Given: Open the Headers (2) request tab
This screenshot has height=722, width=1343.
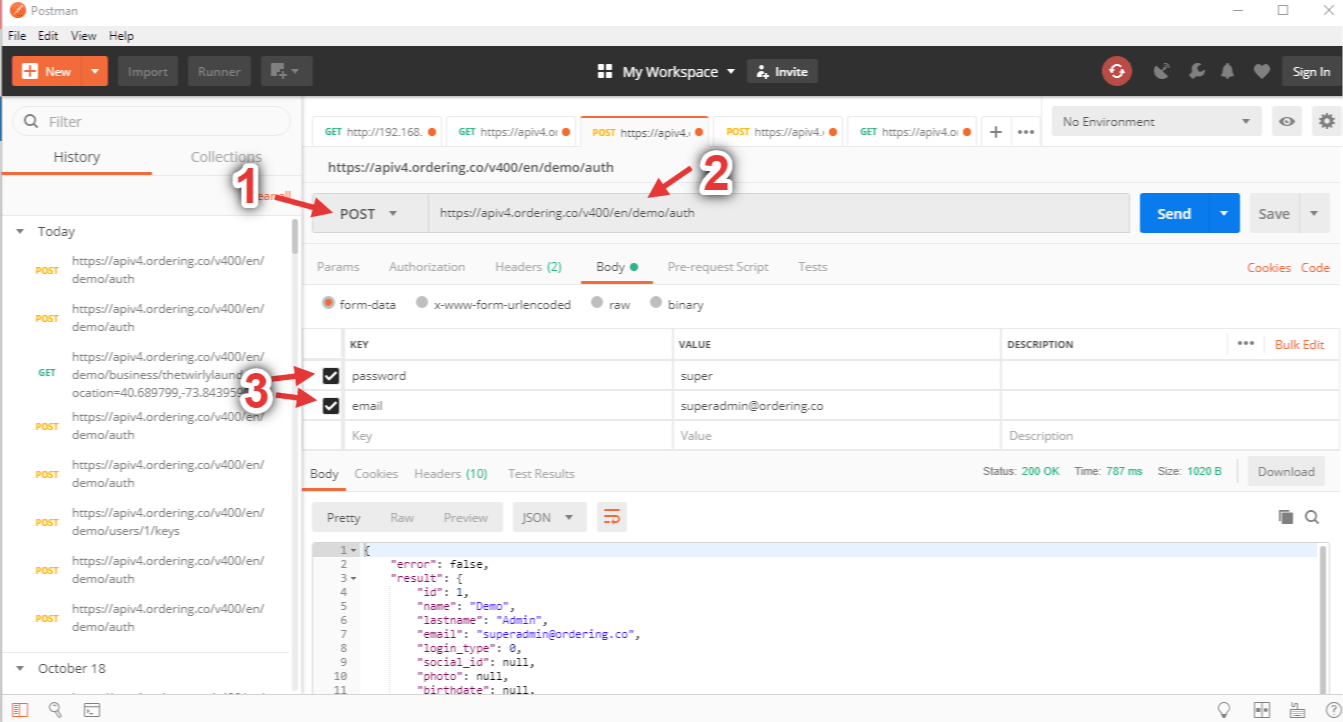Looking at the screenshot, I should [x=528, y=267].
